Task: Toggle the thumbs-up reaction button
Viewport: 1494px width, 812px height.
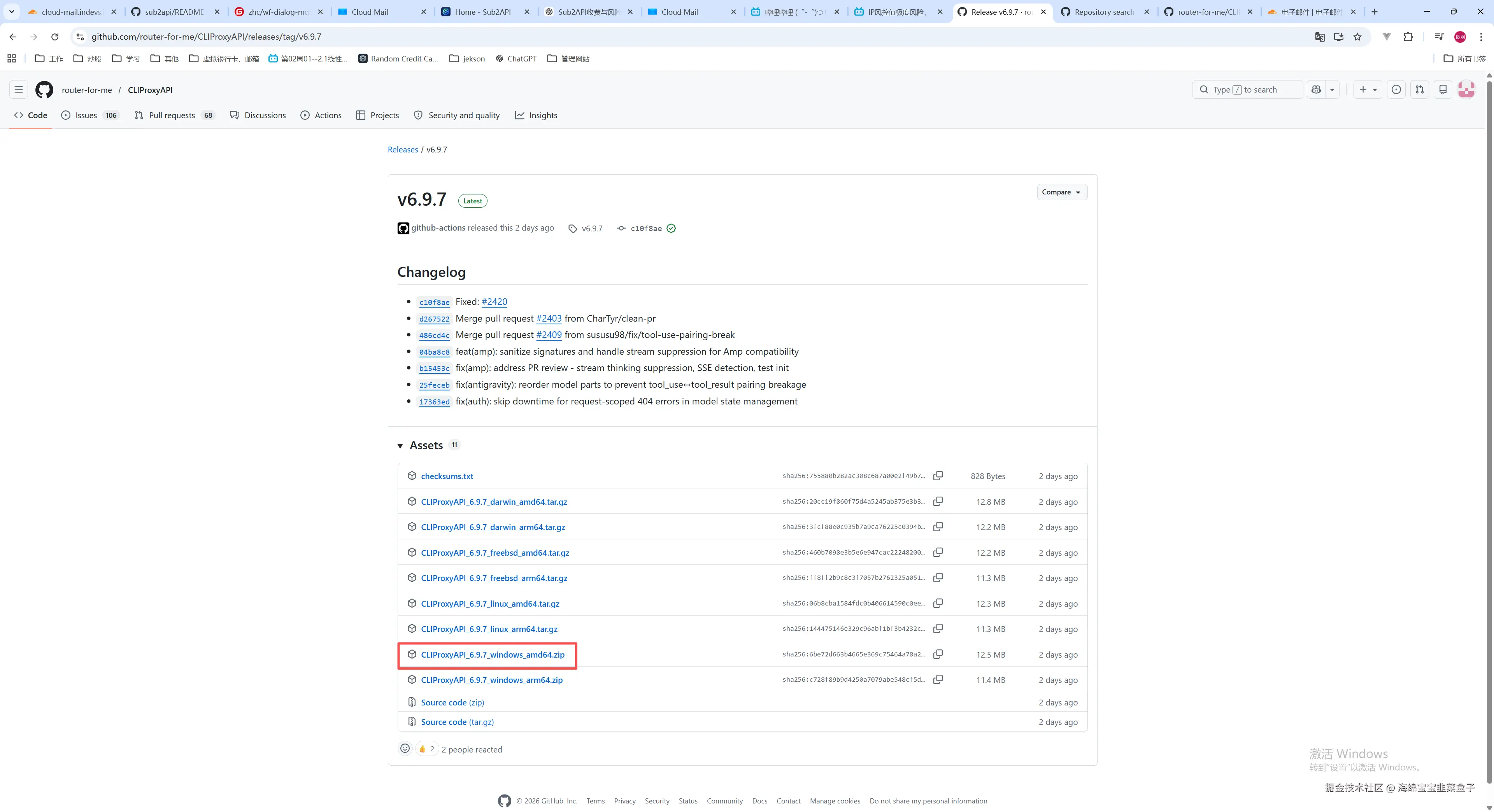Action: [x=427, y=749]
